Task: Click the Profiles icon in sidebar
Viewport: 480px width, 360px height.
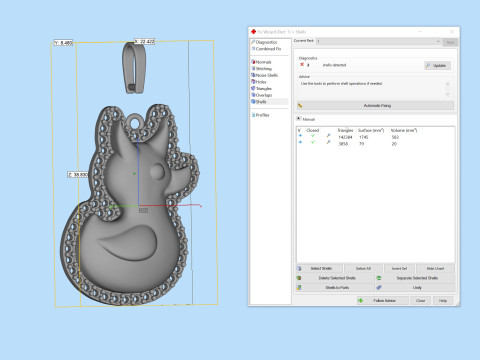Action: click(253, 115)
